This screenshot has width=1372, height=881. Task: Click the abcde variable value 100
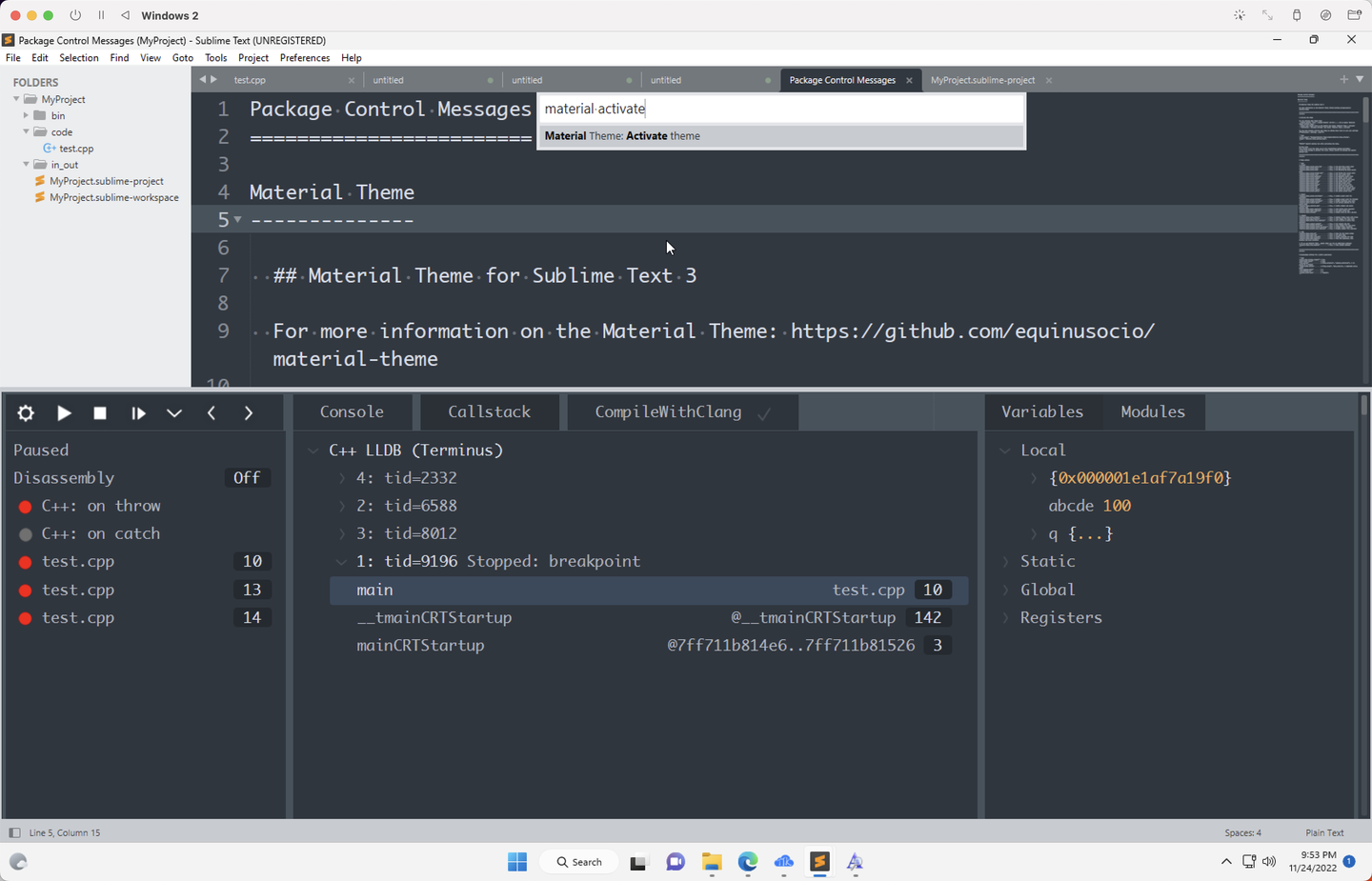click(1117, 506)
